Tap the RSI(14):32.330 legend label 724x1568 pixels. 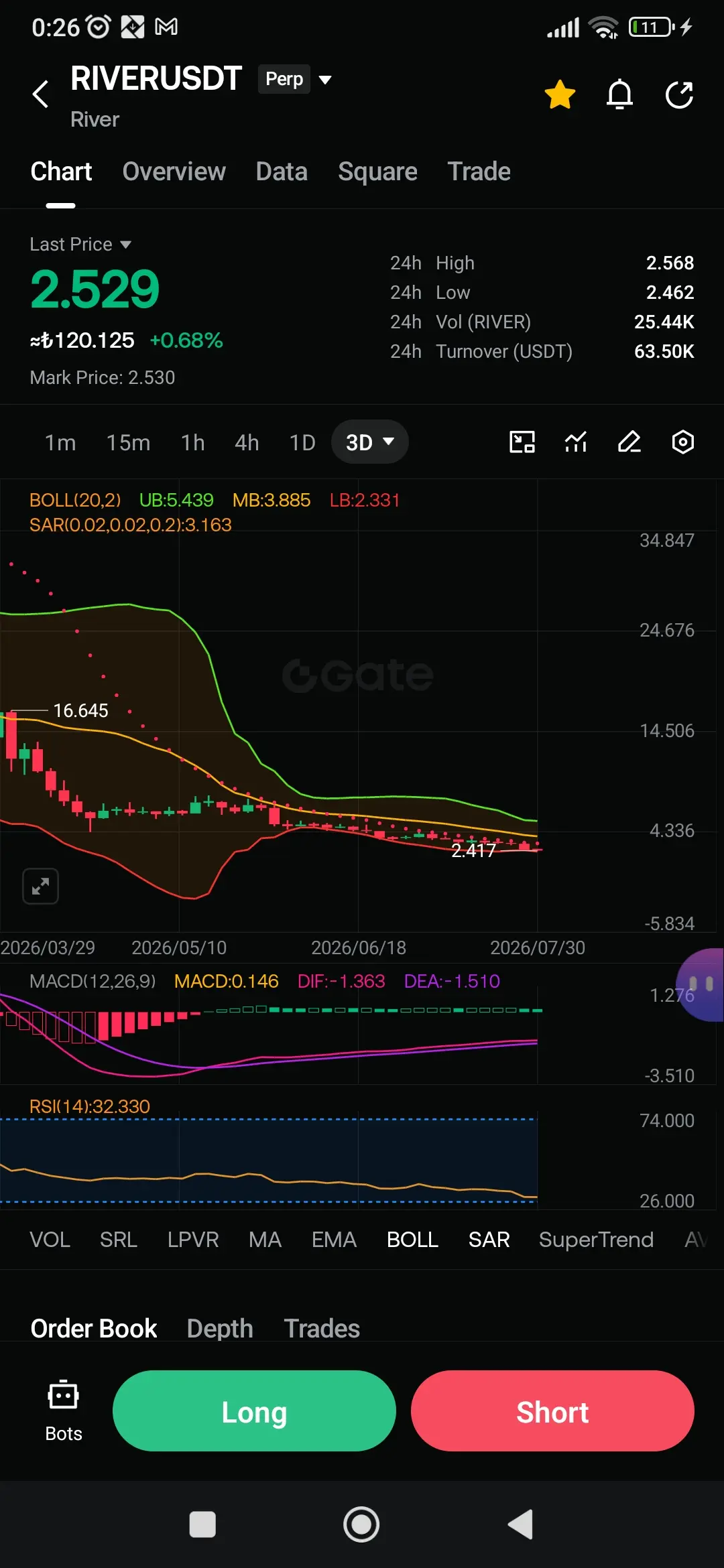pyautogui.click(x=90, y=1106)
